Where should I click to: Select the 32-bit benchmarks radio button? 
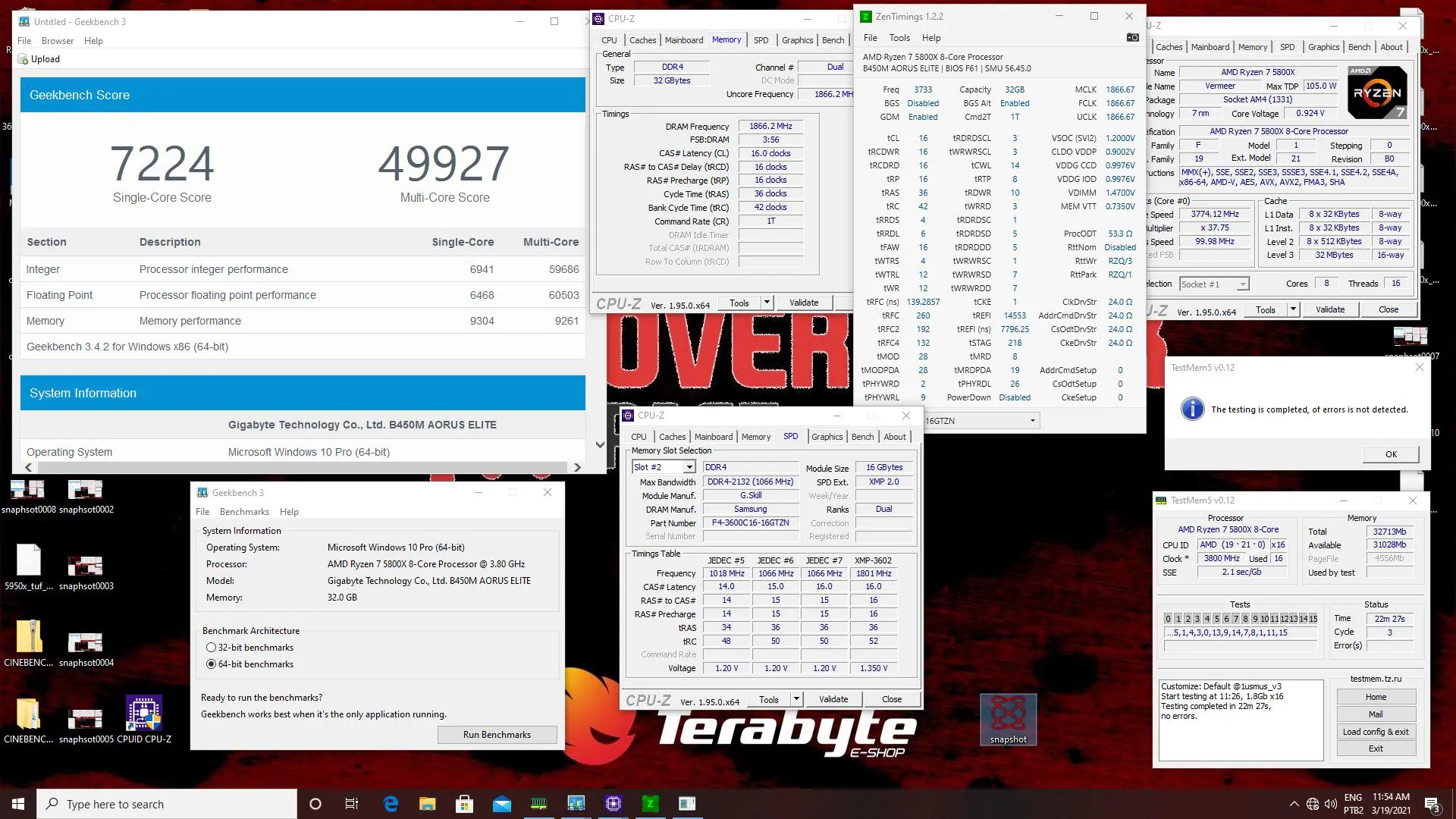(211, 648)
